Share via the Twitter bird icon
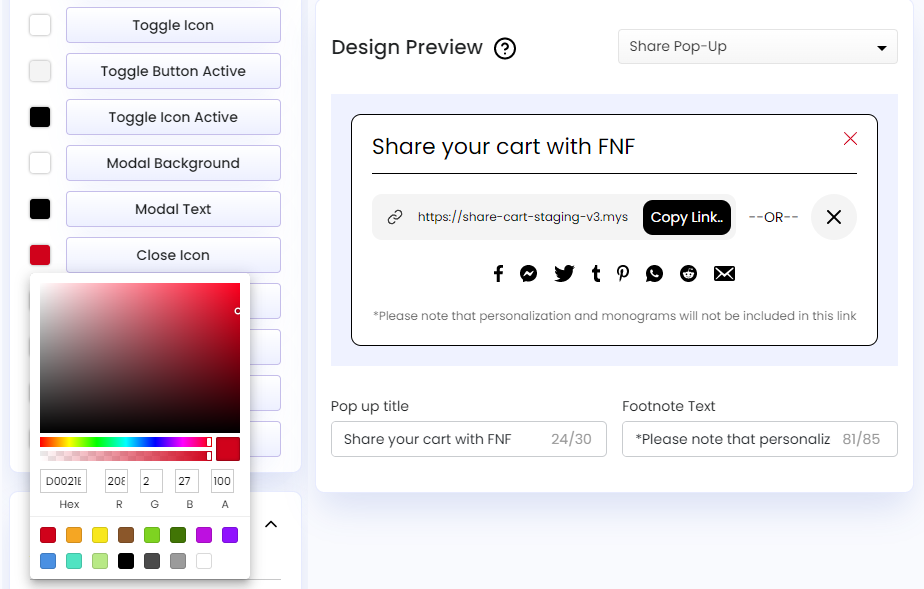 tap(564, 274)
